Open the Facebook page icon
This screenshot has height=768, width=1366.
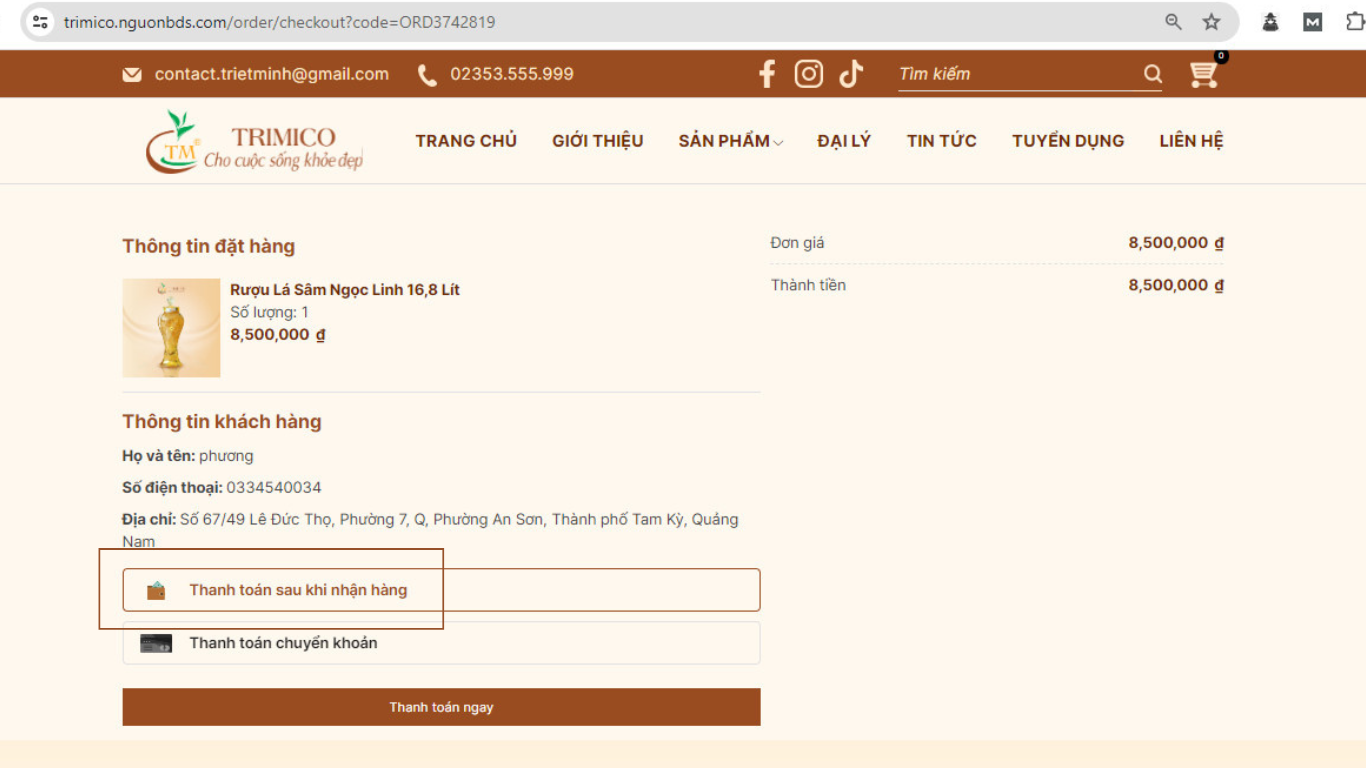(767, 74)
